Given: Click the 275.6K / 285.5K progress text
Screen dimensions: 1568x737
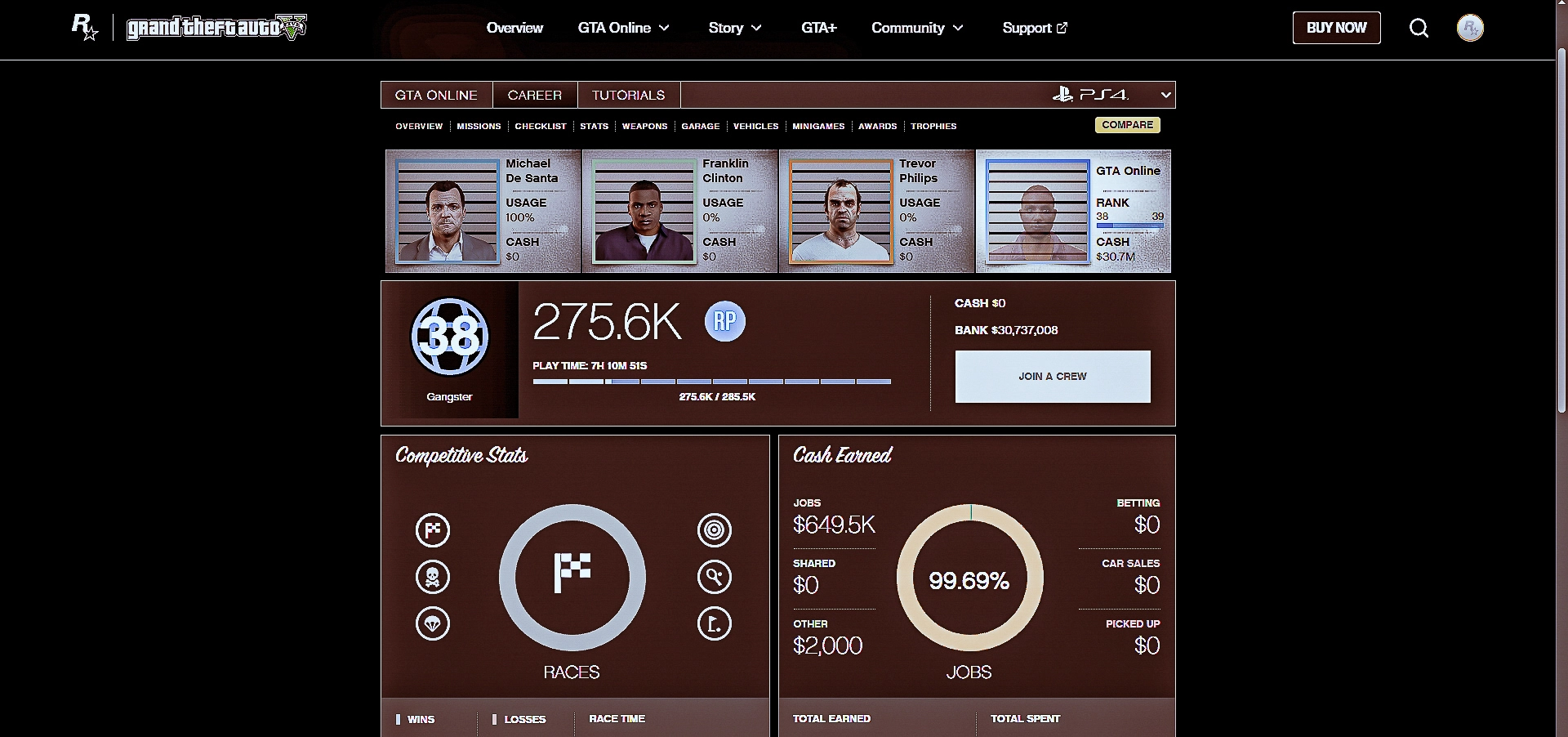Looking at the screenshot, I should click(x=717, y=397).
